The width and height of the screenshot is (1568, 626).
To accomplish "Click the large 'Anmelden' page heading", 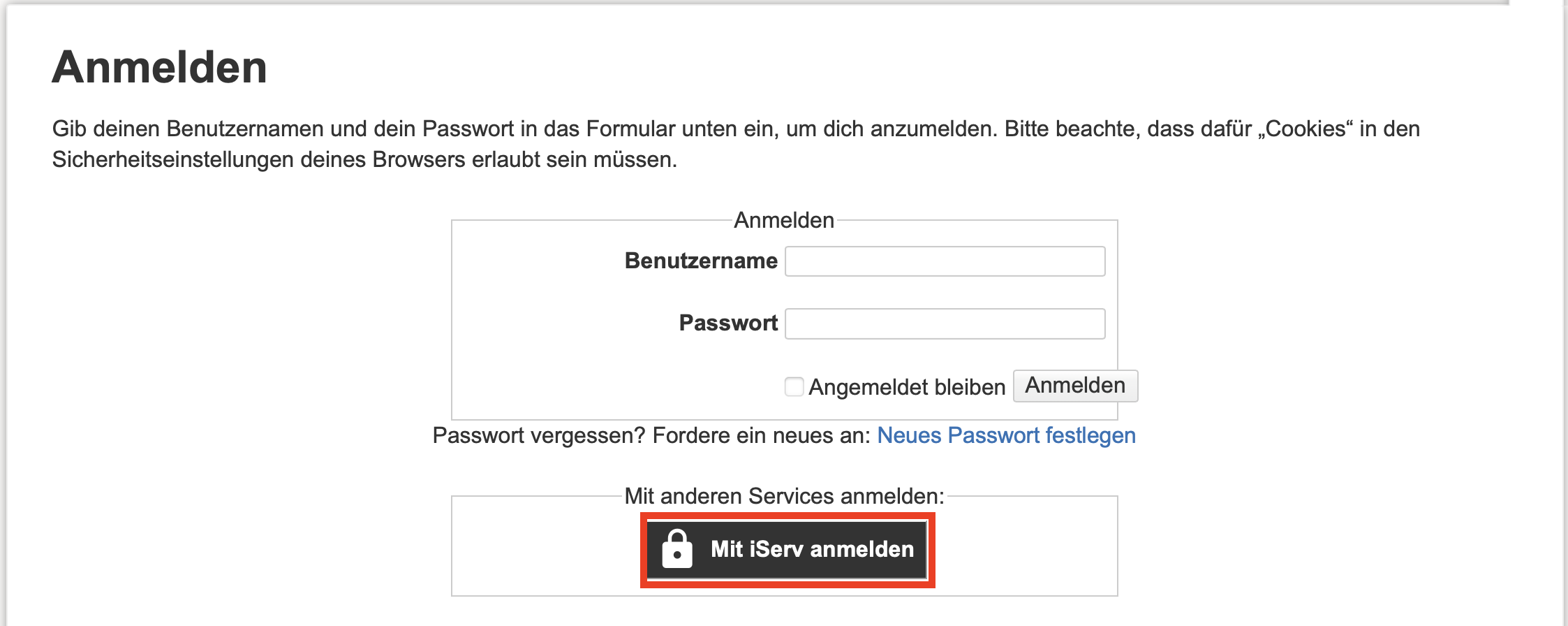I will (x=159, y=68).
